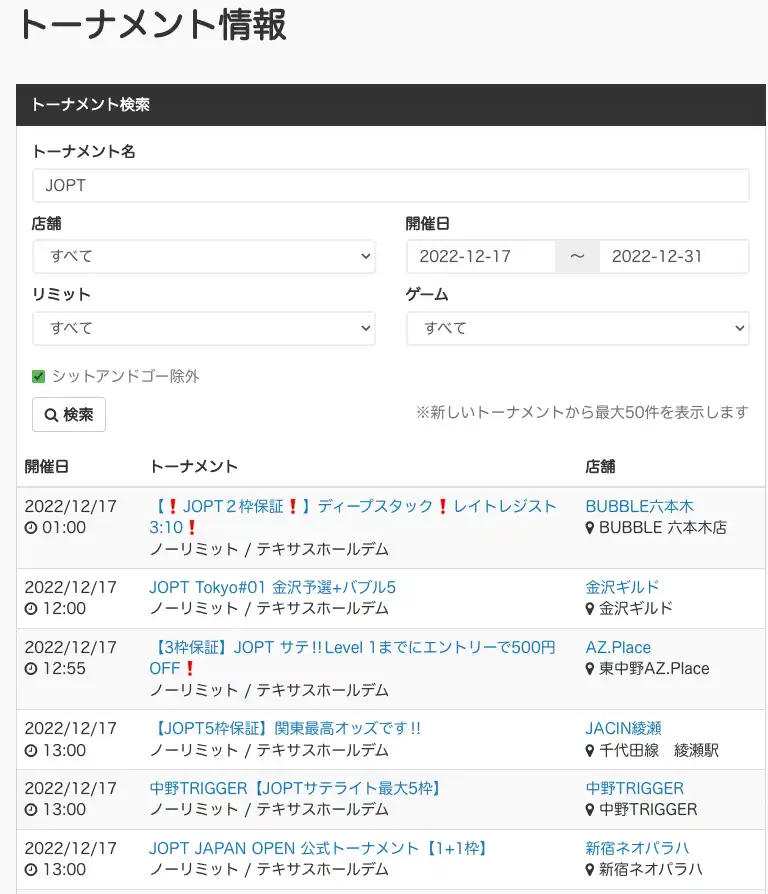This screenshot has height=894, width=768.
Task: Click the トーナメント検索 panel header
Action: tap(391, 105)
